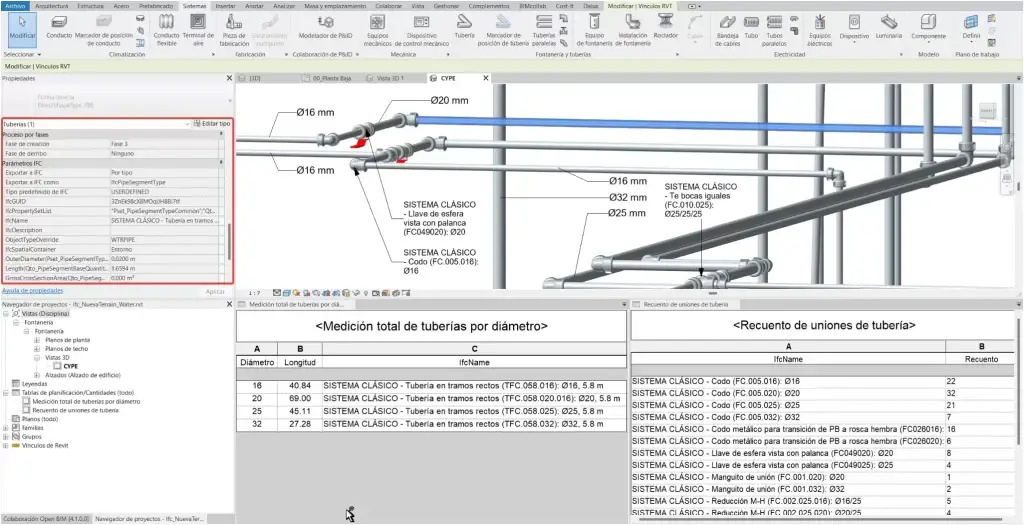
Task: Collapse Tablas de planificación/Cantidades node
Action: click(7, 393)
